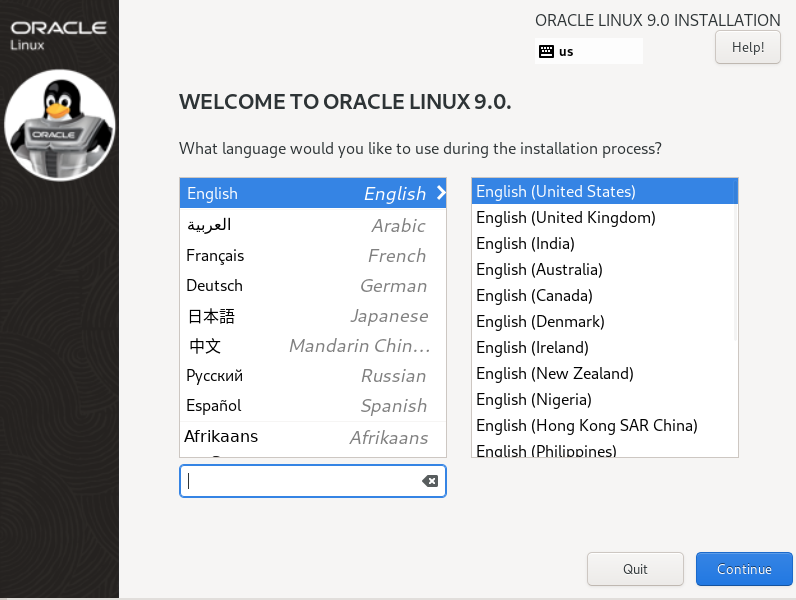Choose Deutsch German language
Image resolution: width=796 pixels, height=600 pixels.
click(x=313, y=285)
